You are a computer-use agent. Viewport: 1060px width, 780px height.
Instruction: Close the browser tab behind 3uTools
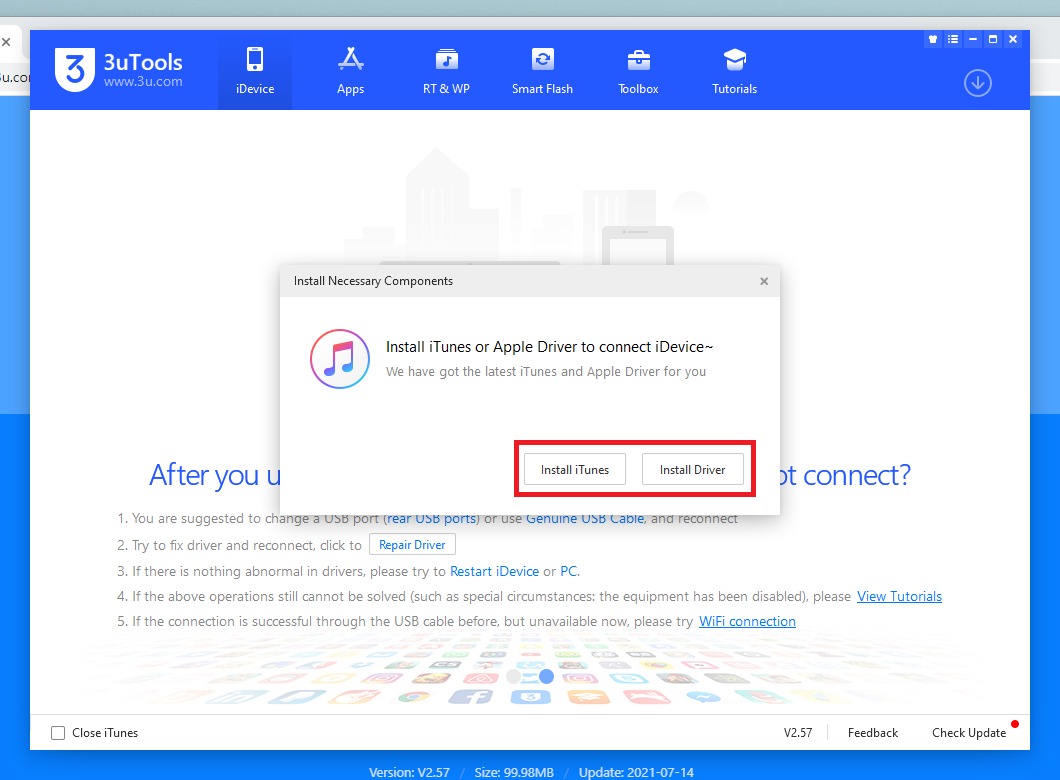click(6, 42)
